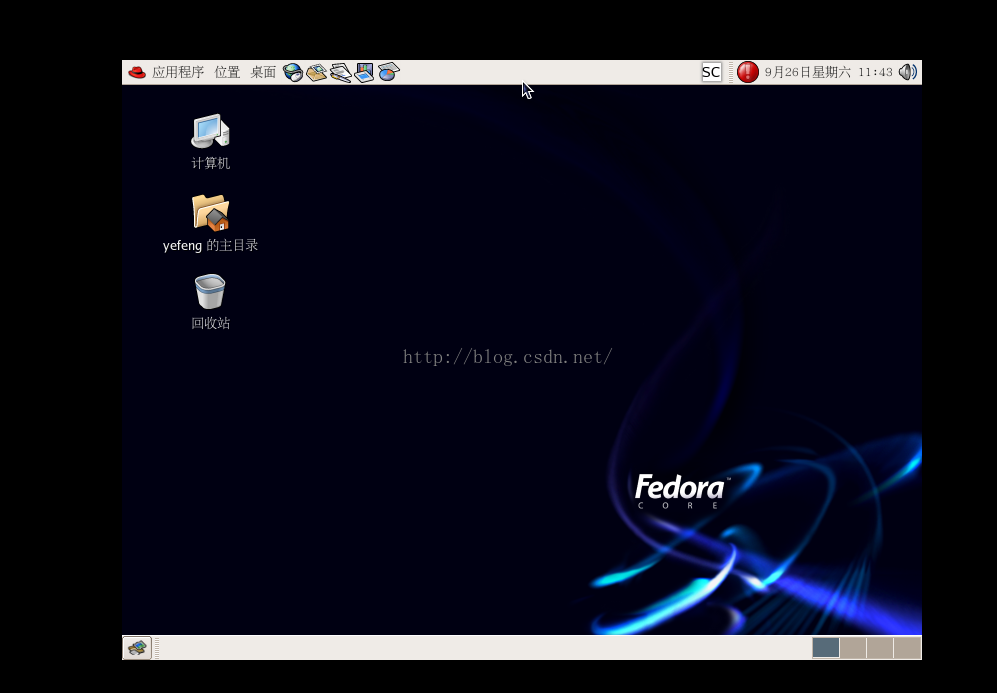
Task: Open the clock showing 9月26日星期六 11:43
Action: pos(829,72)
